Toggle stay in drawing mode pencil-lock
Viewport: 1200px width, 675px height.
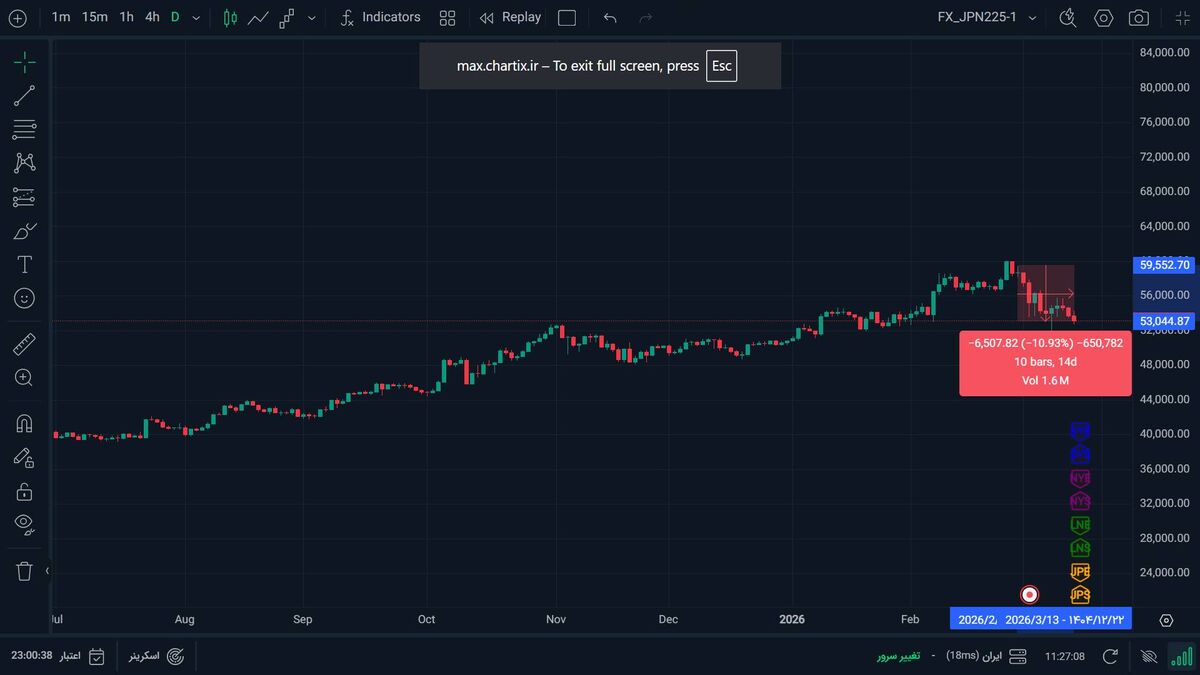click(25, 458)
